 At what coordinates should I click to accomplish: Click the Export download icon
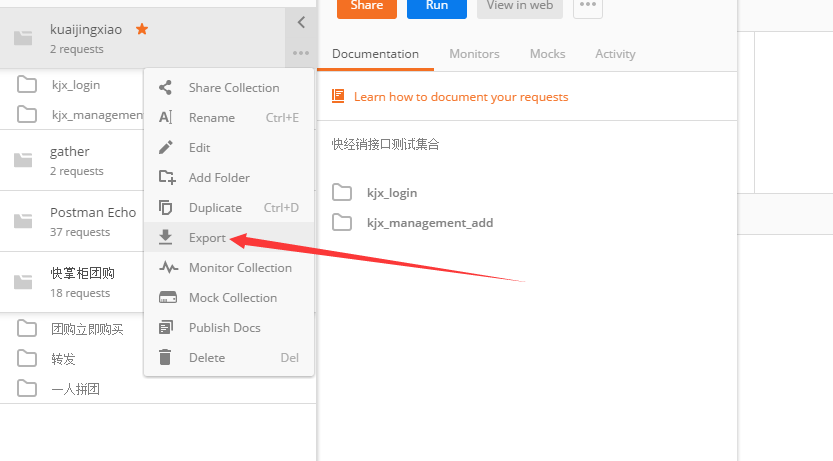(166, 238)
